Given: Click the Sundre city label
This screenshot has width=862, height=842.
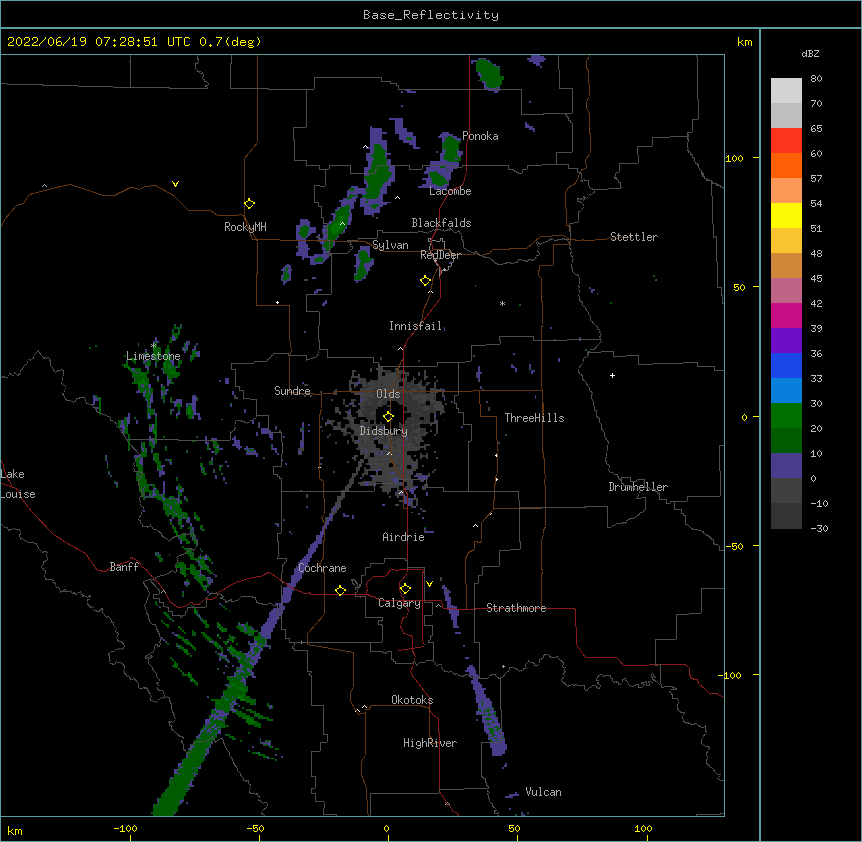Looking at the screenshot, I should 292,391.
